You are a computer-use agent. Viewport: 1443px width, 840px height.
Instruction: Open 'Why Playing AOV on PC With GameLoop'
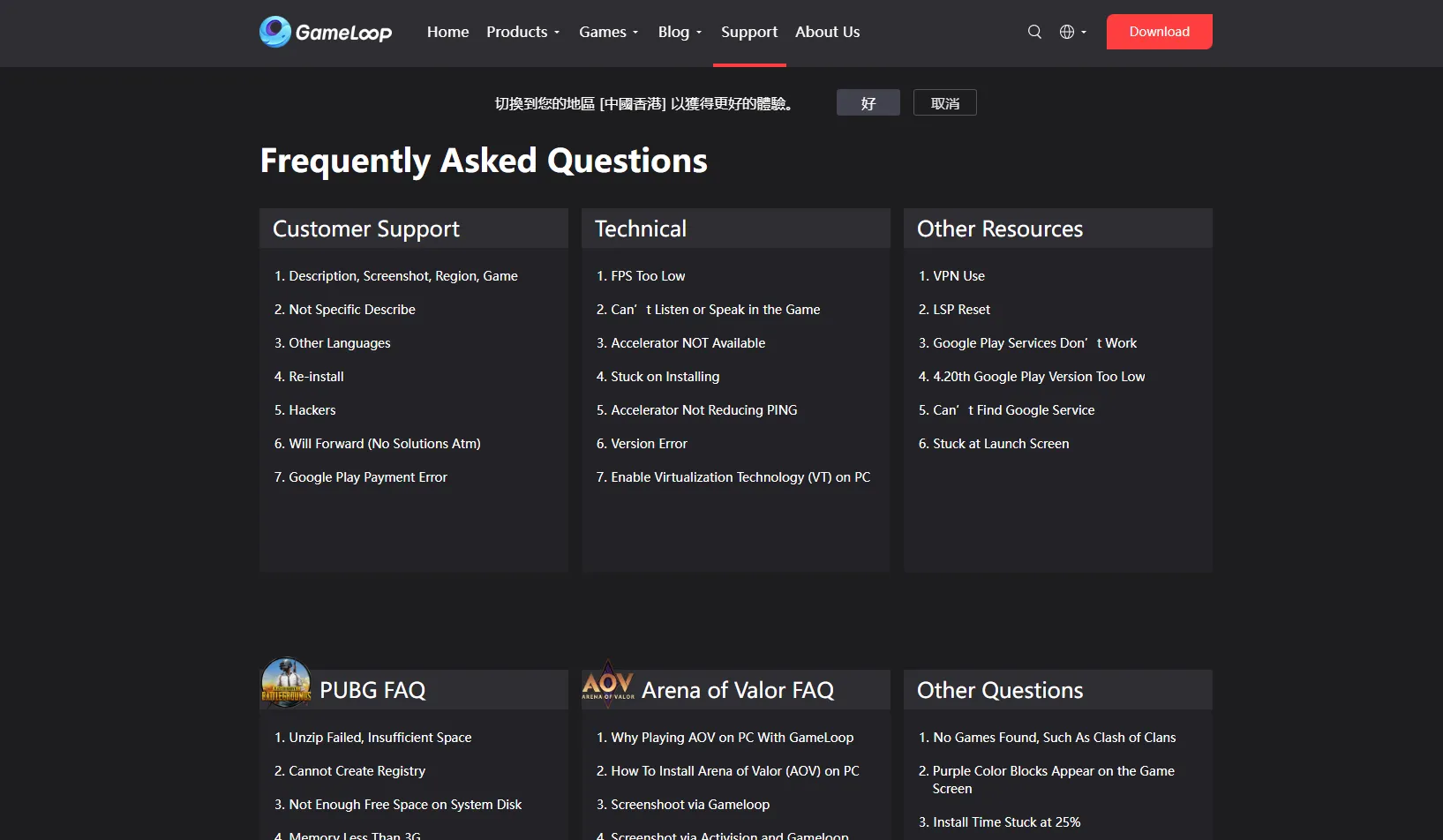[725, 738]
